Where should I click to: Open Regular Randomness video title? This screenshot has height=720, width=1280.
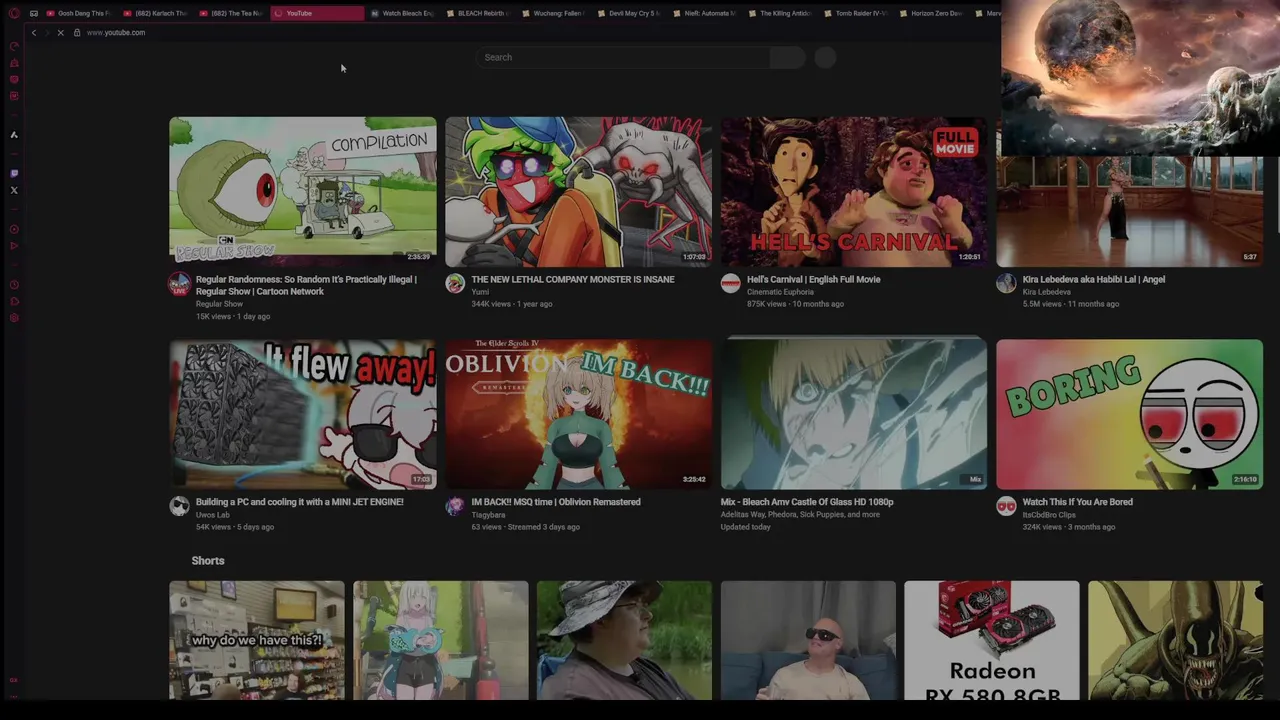pos(306,285)
